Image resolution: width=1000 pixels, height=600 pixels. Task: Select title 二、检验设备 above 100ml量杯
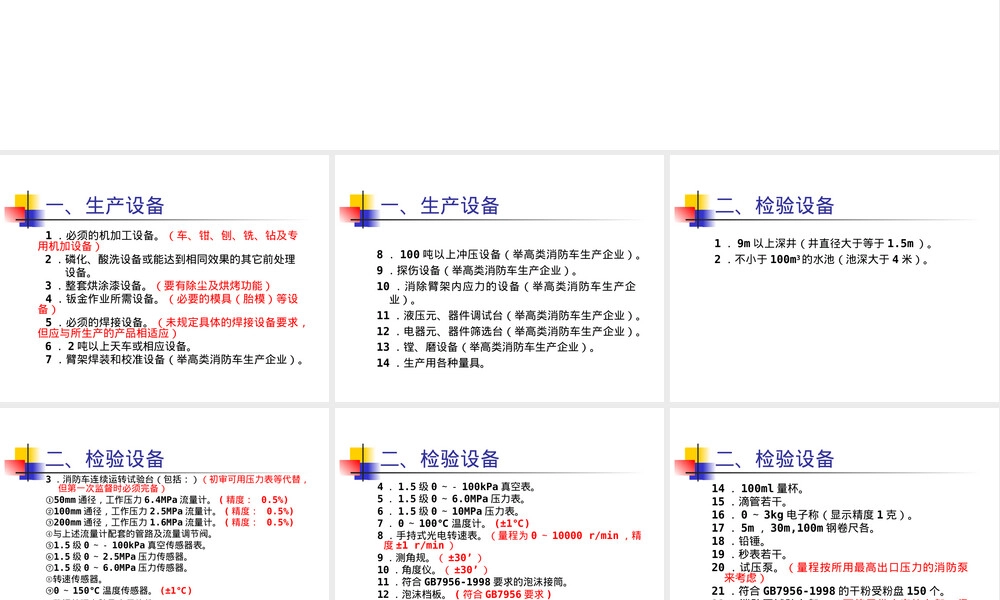pyautogui.click(x=775, y=458)
